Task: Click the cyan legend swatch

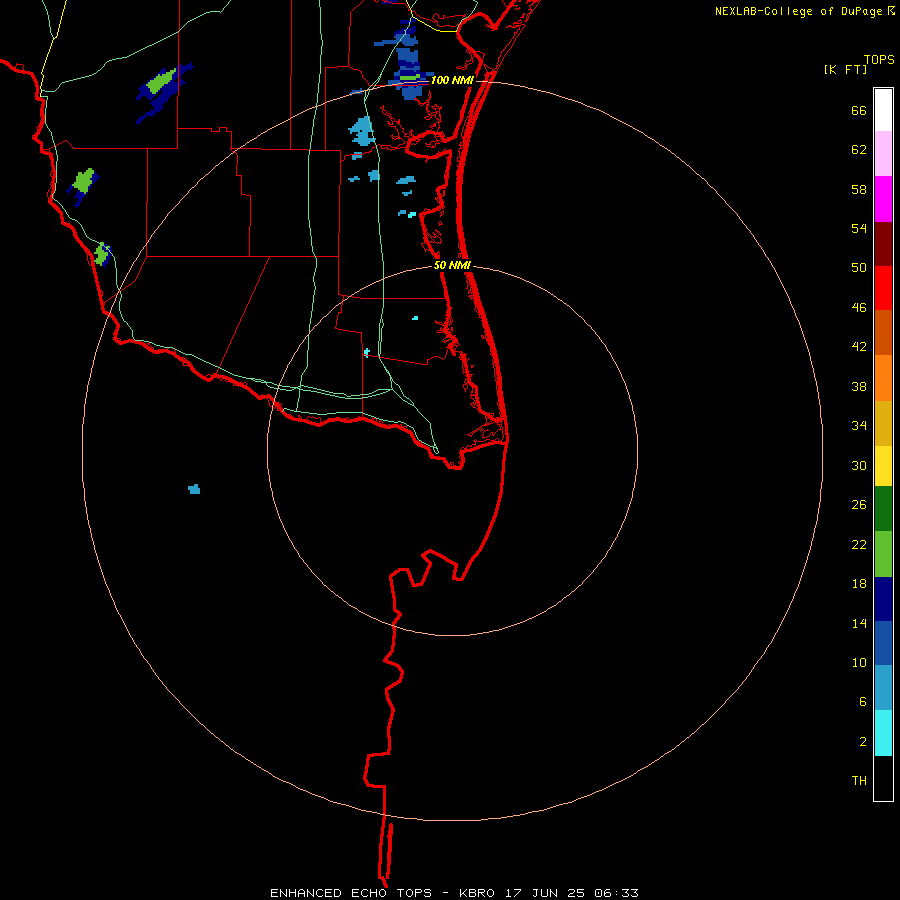Action: 883,733
